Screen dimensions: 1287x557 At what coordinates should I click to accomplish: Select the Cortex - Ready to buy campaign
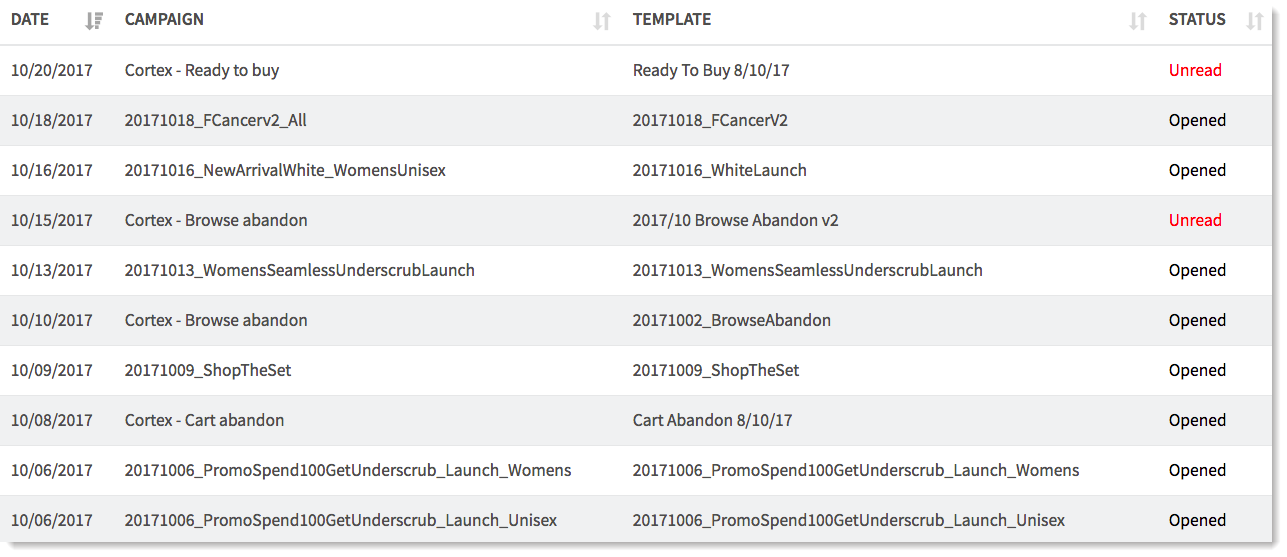click(x=202, y=71)
